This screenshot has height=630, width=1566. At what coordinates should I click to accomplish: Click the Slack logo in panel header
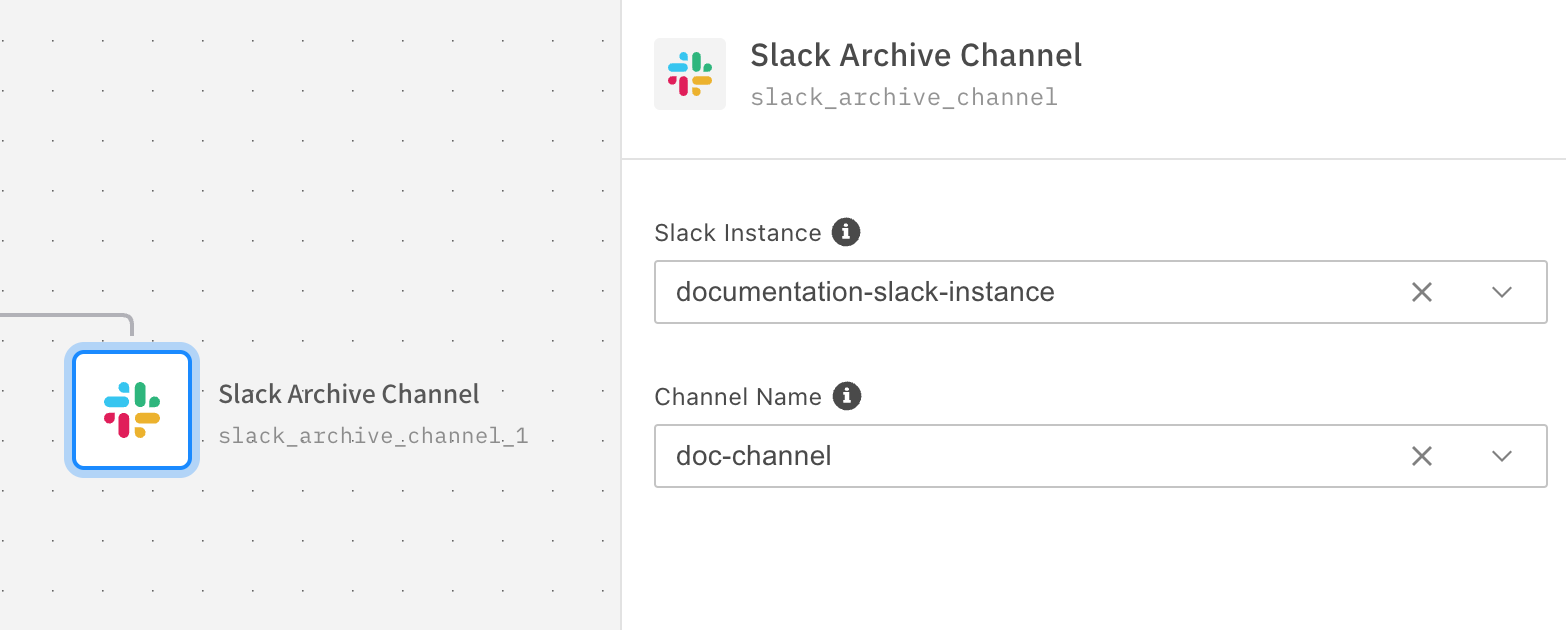690,74
